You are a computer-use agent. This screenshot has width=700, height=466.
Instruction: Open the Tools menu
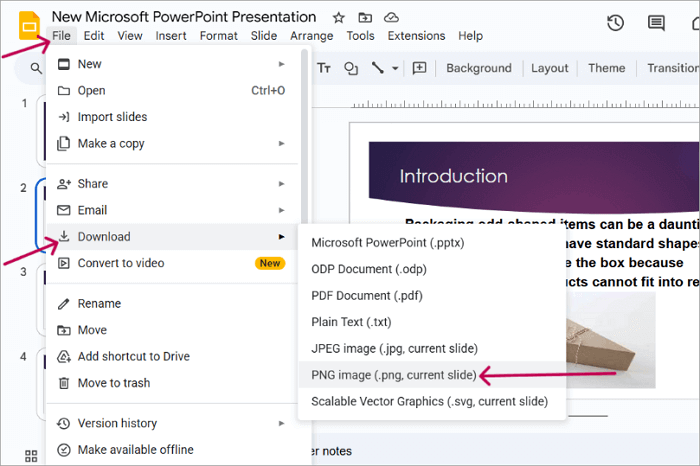click(361, 36)
